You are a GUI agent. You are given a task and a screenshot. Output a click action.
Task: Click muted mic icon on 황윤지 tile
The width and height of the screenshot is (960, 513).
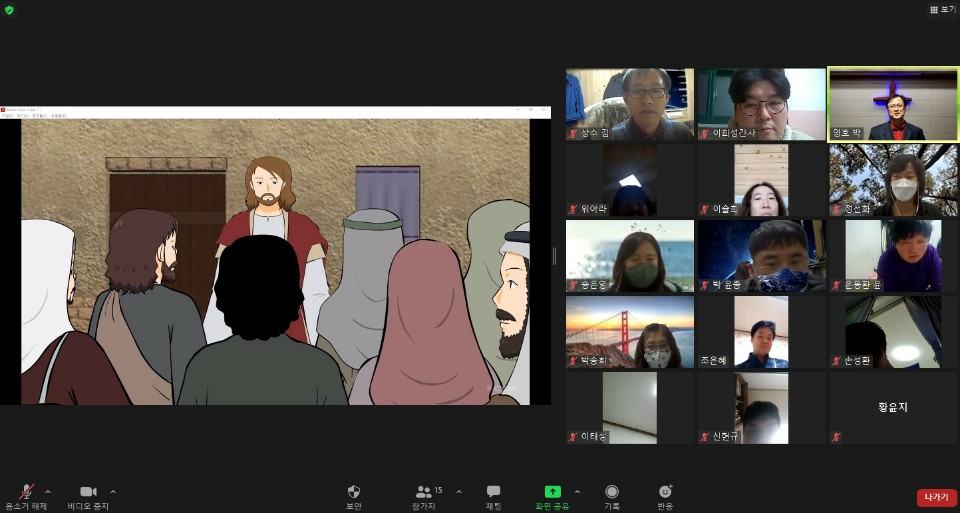click(x=836, y=437)
